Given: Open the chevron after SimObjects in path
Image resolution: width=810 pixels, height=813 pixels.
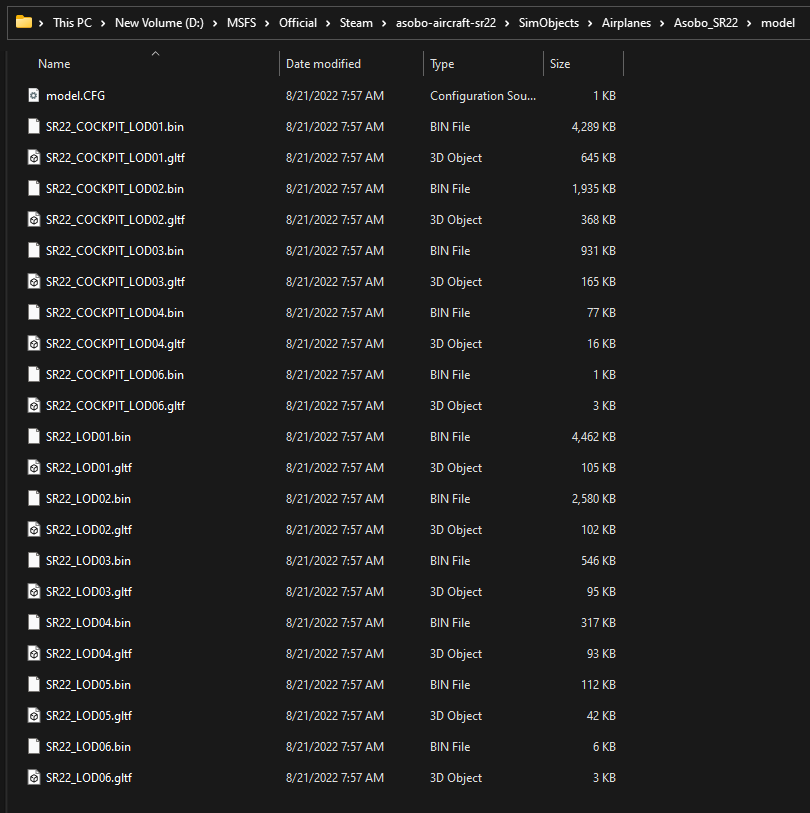Looking at the screenshot, I should click(590, 22).
